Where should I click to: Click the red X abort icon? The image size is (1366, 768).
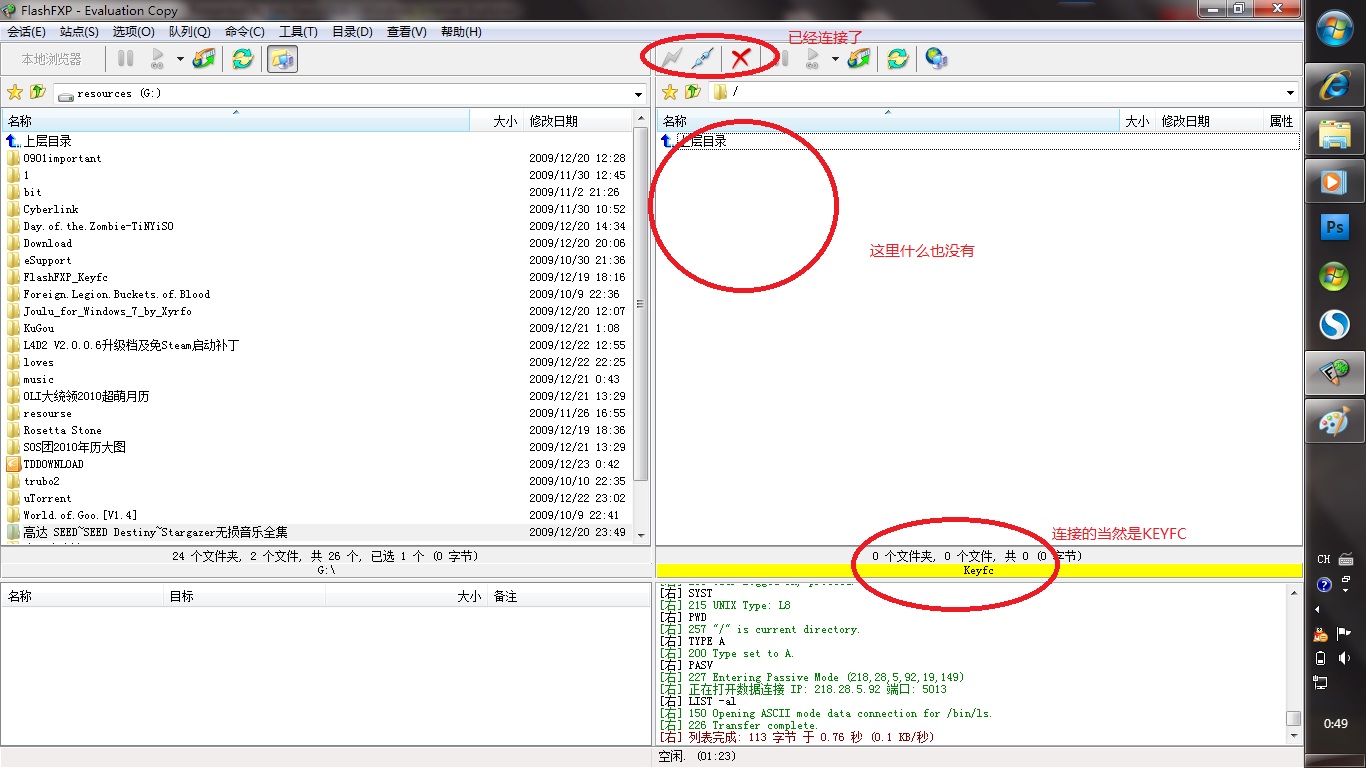coord(741,59)
